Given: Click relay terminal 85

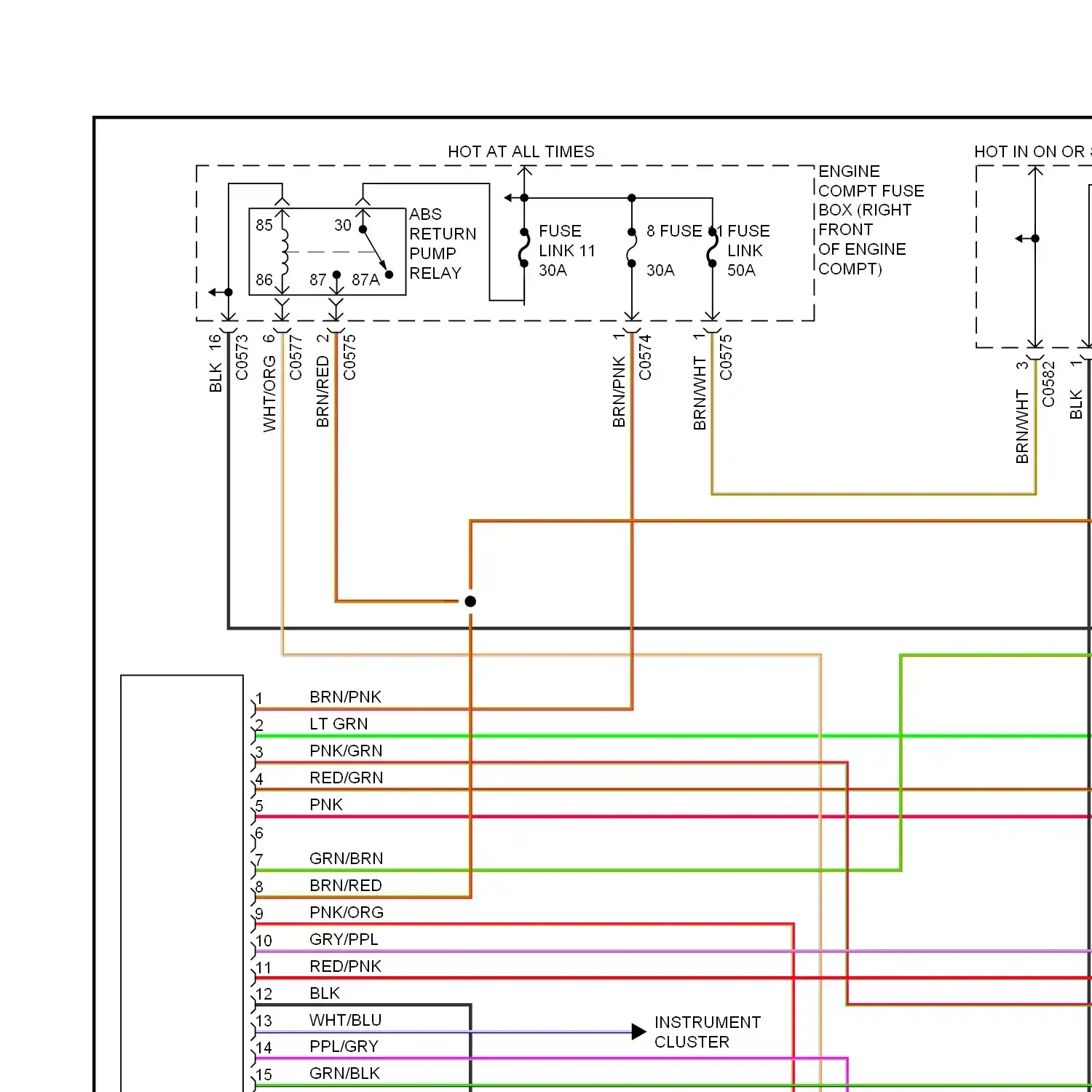Looking at the screenshot, I should click(264, 225).
